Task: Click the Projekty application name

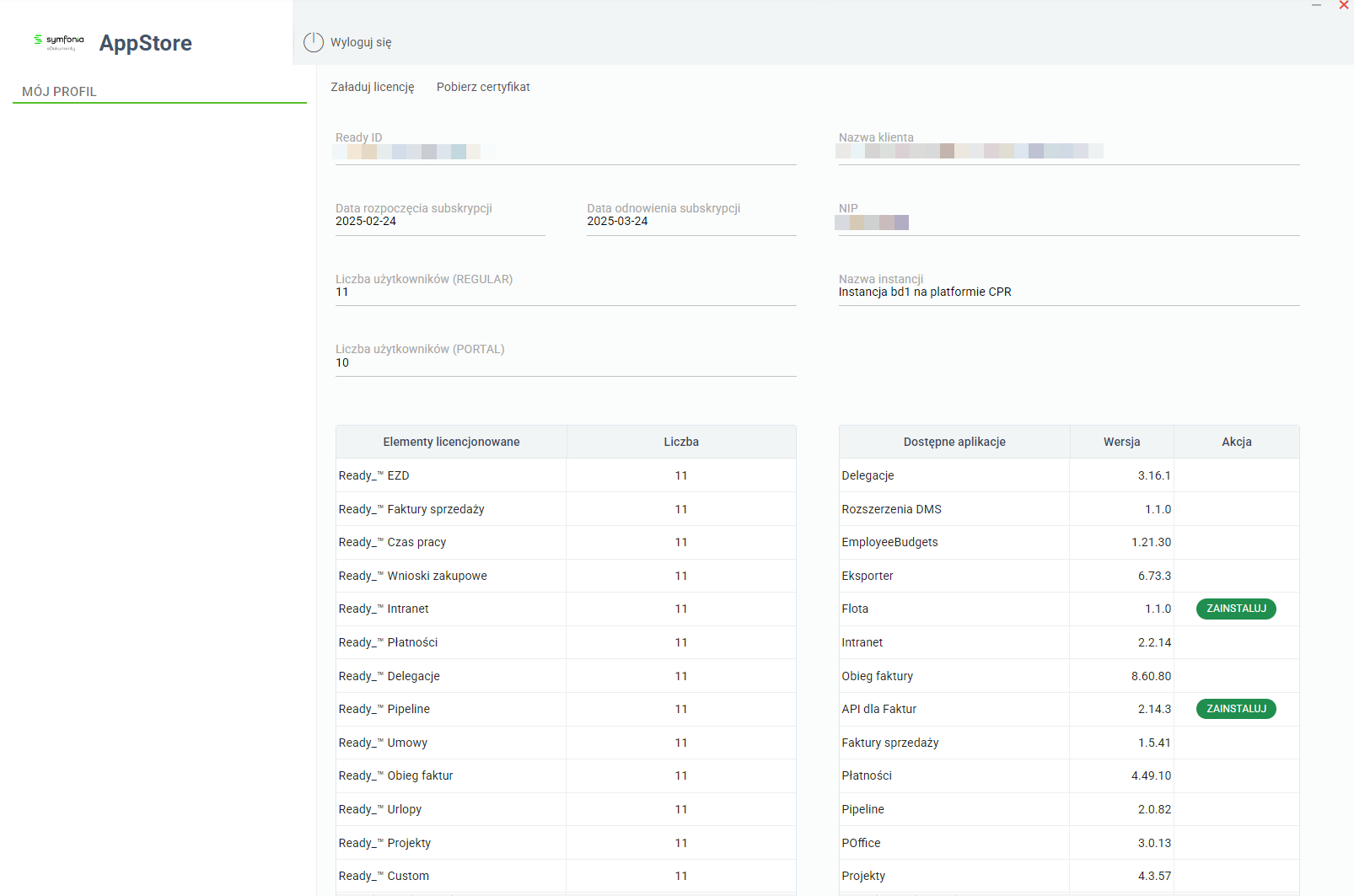Action: click(863, 876)
